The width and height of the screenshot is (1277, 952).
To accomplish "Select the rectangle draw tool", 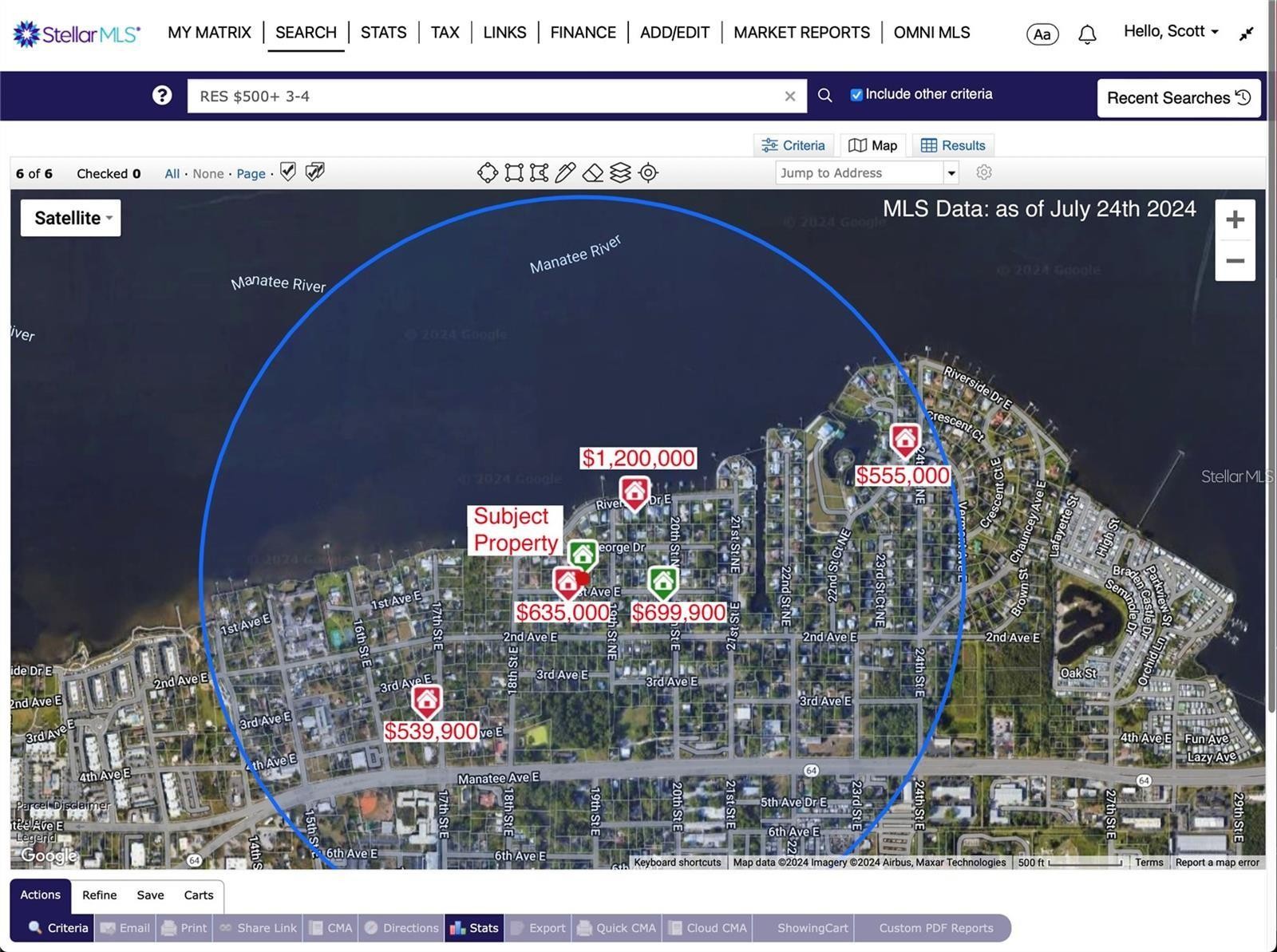I will [514, 172].
